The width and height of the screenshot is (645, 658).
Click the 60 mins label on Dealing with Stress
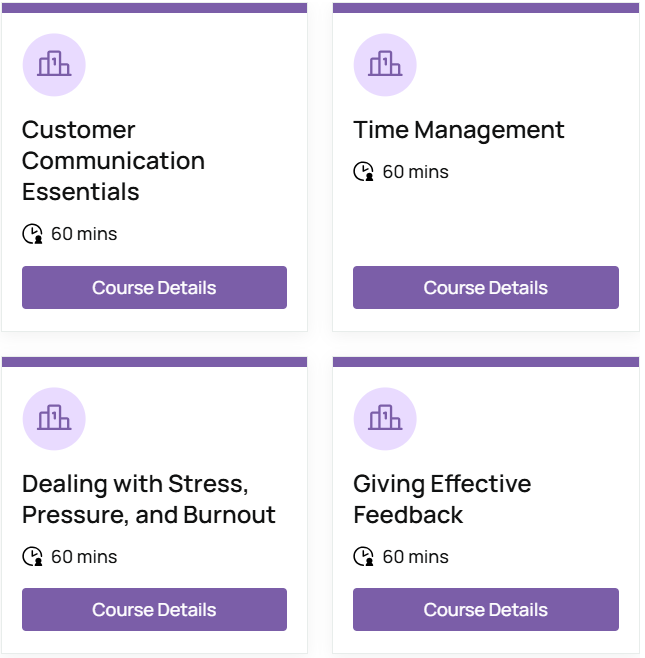(x=84, y=557)
